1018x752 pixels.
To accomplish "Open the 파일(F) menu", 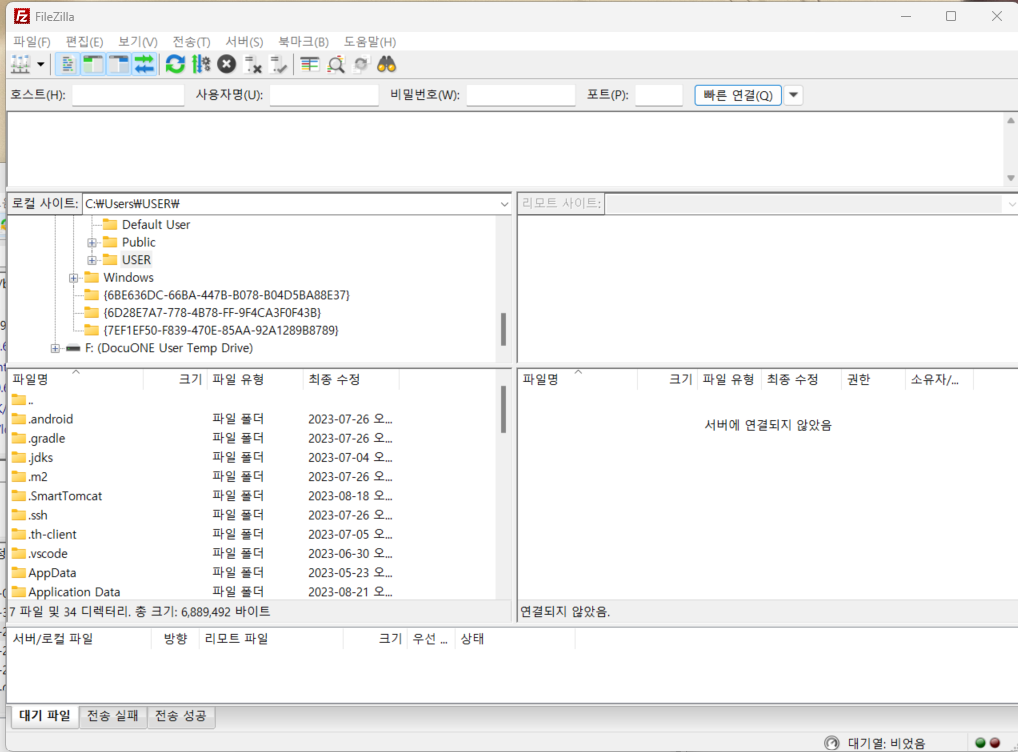I will coord(32,42).
